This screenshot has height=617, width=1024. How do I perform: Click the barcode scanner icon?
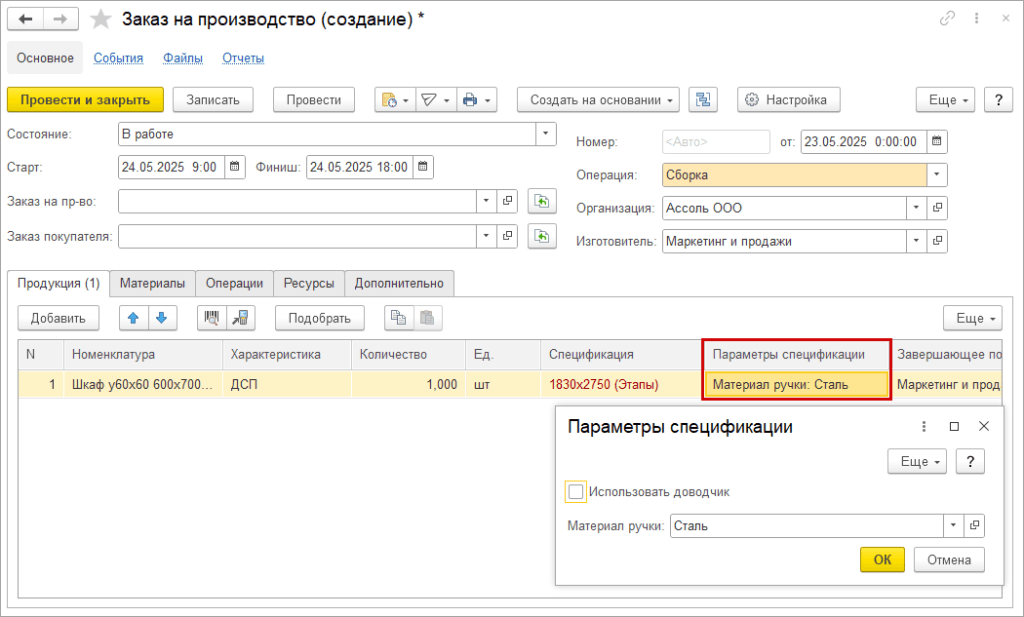212,318
